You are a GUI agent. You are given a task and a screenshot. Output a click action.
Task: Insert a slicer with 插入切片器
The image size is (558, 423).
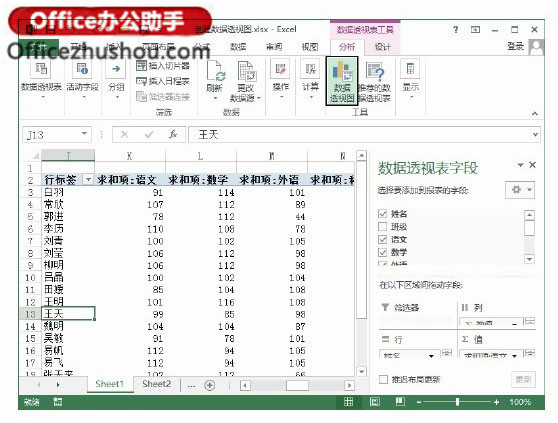163,66
